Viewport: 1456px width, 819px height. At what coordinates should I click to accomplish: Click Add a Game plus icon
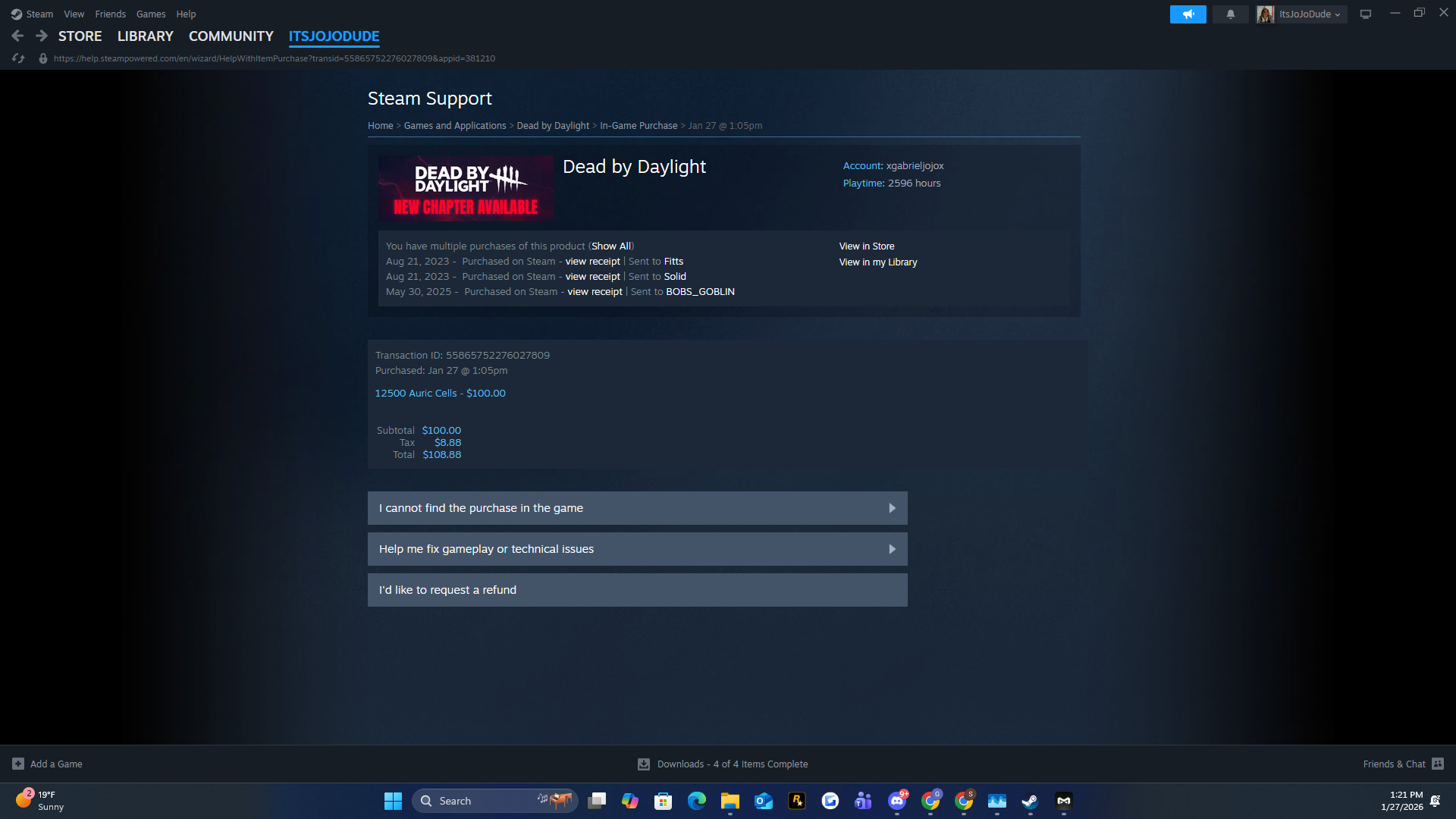[18, 764]
